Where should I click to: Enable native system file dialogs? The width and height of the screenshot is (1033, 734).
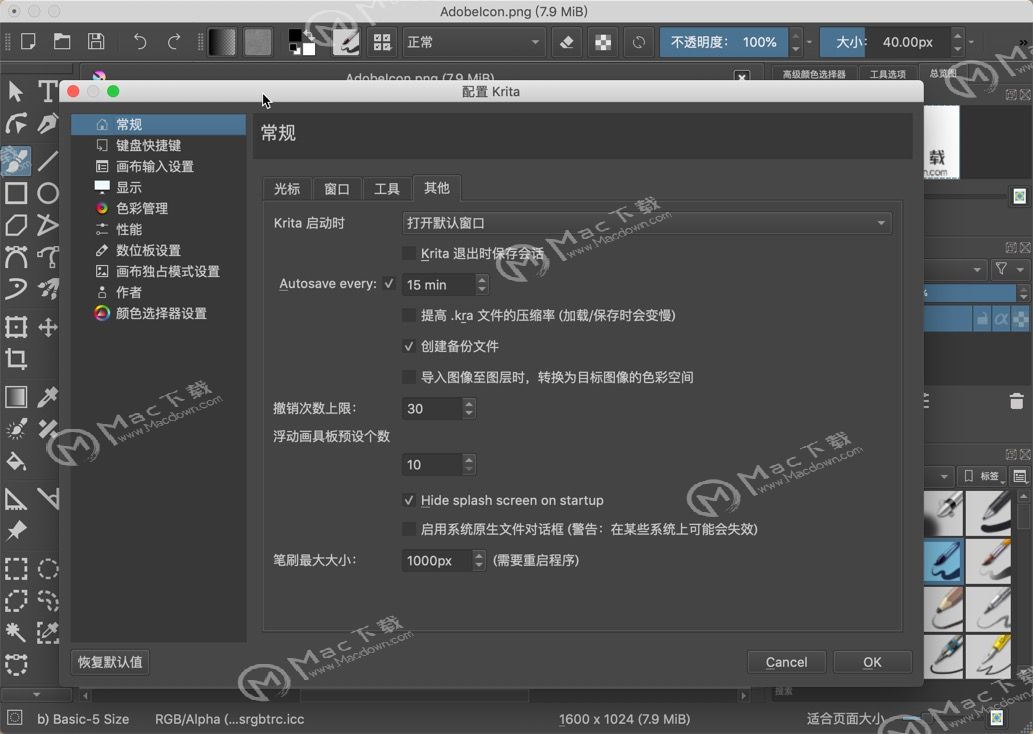point(409,529)
